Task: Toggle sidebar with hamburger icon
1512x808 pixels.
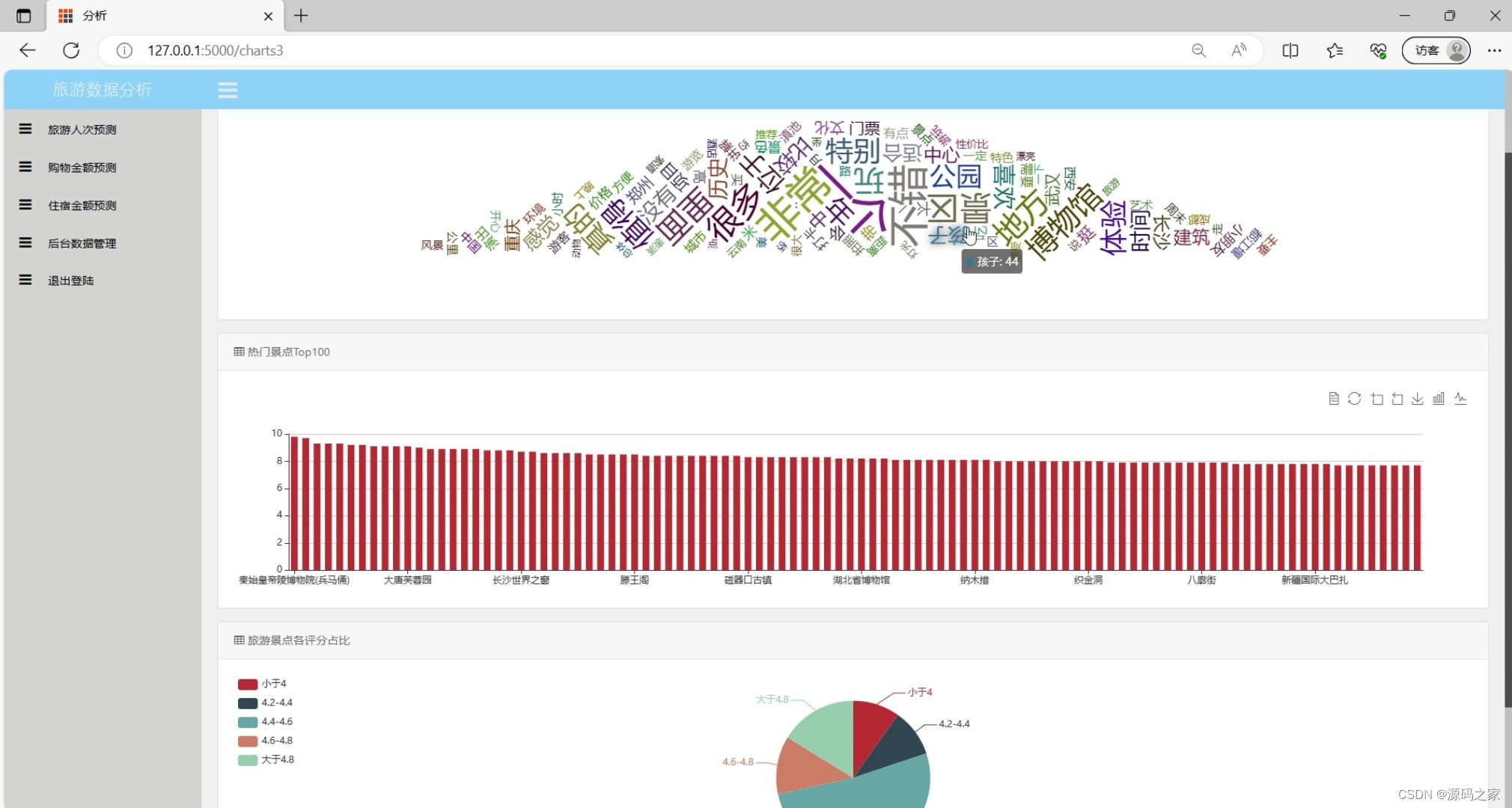Action: tap(228, 91)
